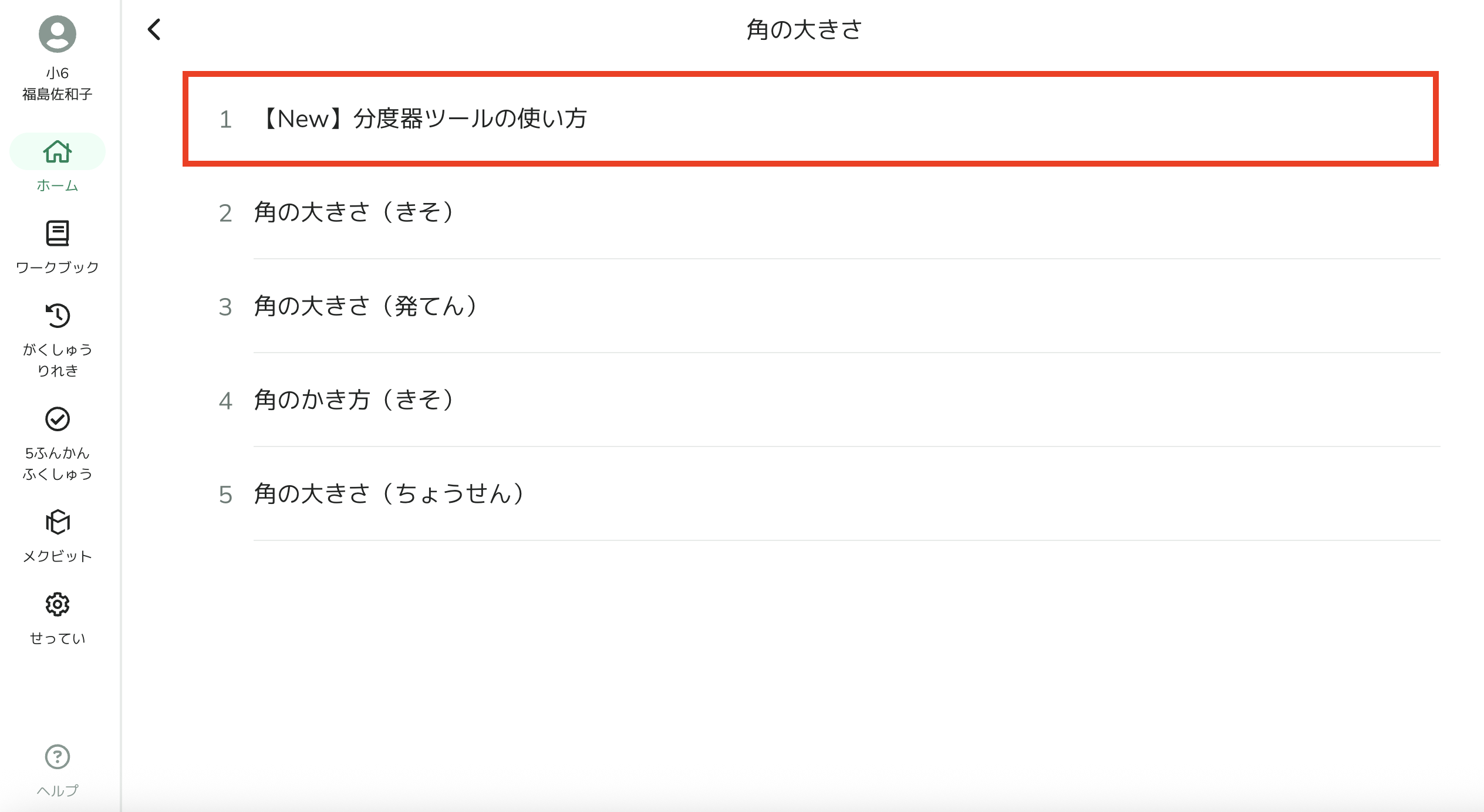Click the ホーム label in sidebar
The image size is (1484, 812).
pyautogui.click(x=58, y=185)
